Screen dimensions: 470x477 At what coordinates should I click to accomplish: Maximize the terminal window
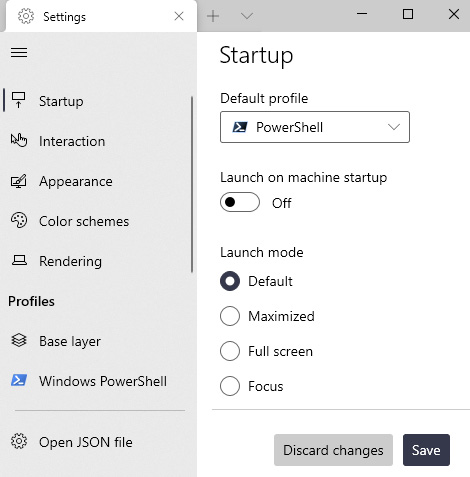(408, 14)
